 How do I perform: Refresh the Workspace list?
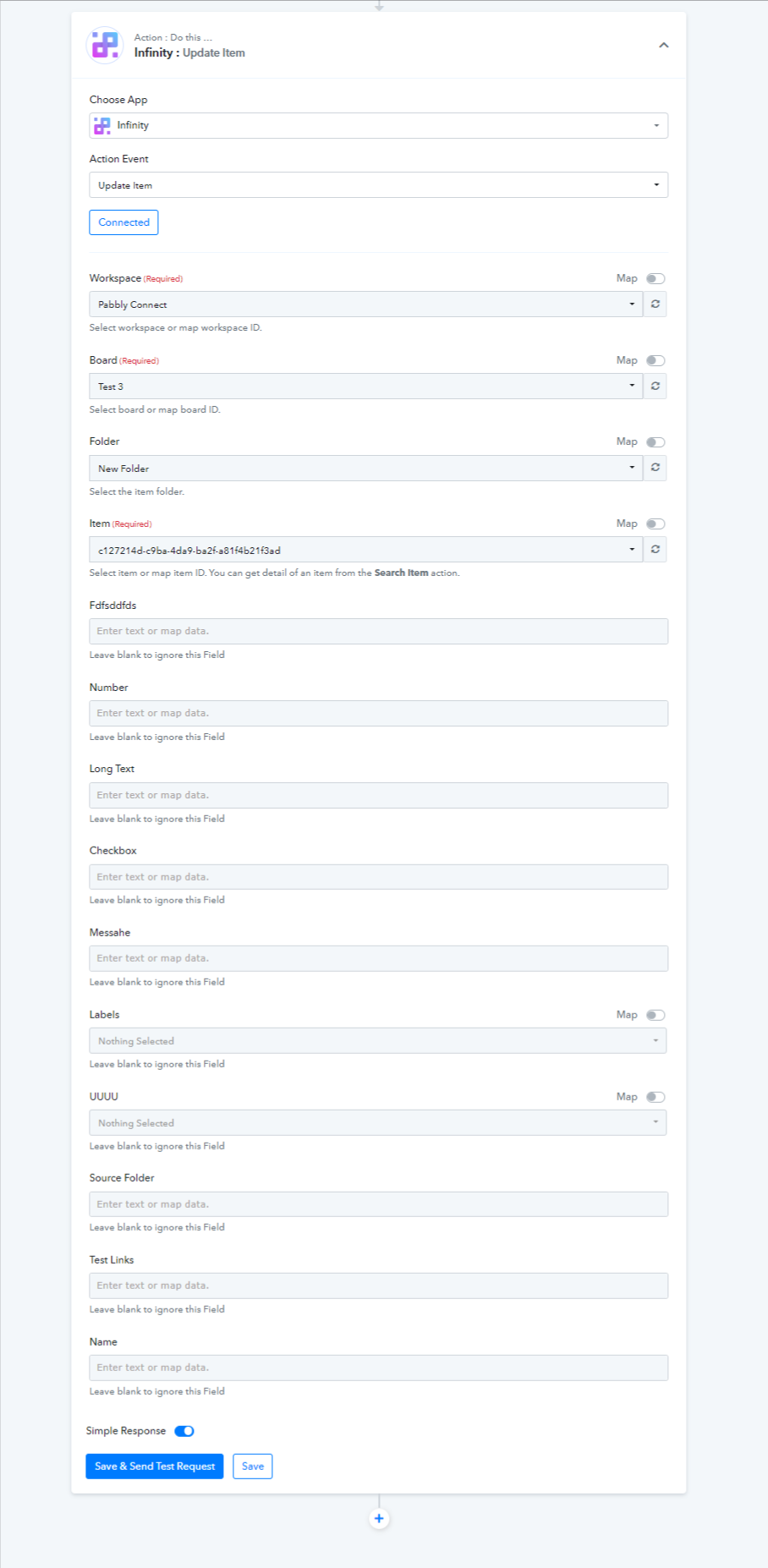[655, 304]
